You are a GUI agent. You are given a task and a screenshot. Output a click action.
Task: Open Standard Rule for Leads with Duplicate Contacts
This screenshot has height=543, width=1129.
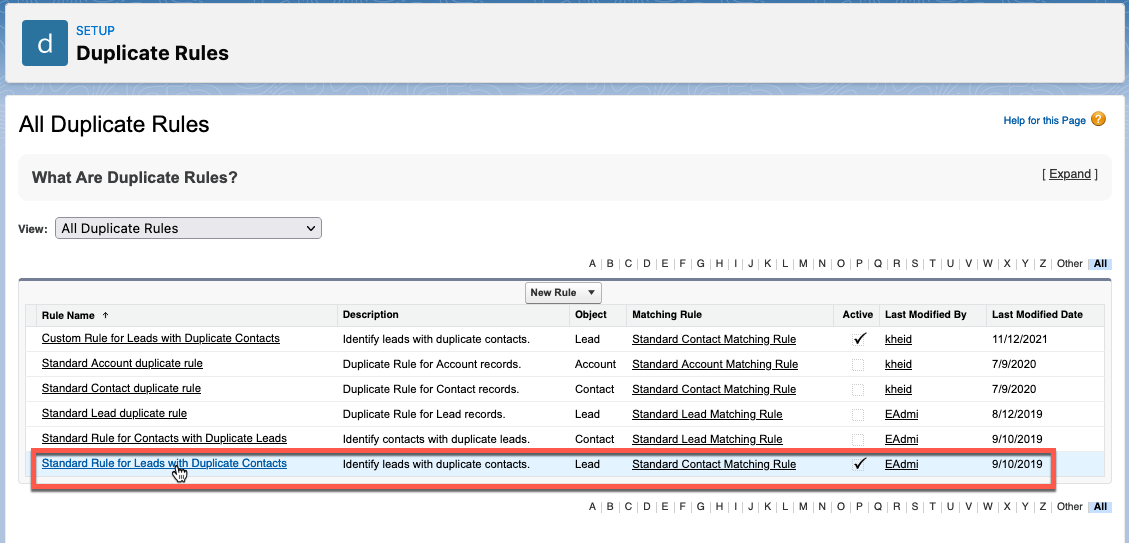pos(164,464)
